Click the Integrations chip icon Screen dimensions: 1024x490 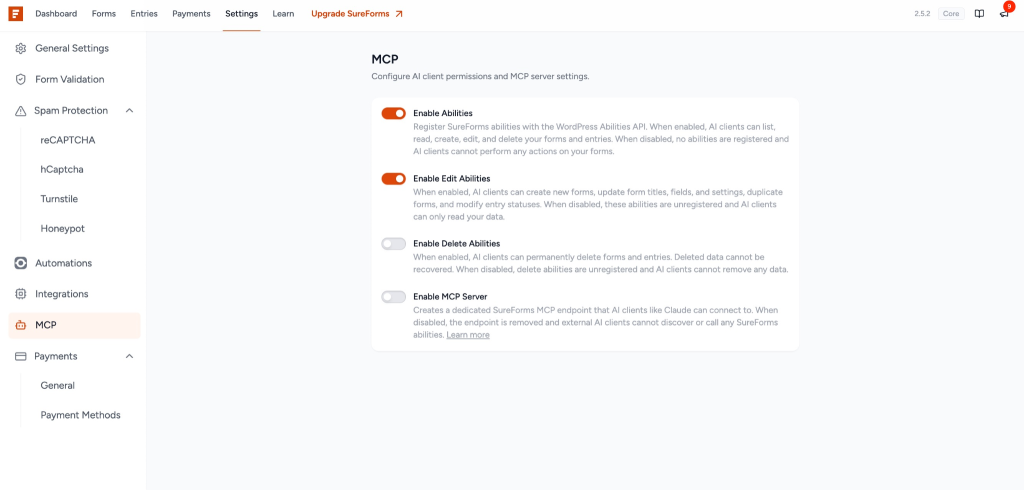coord(21,294)
